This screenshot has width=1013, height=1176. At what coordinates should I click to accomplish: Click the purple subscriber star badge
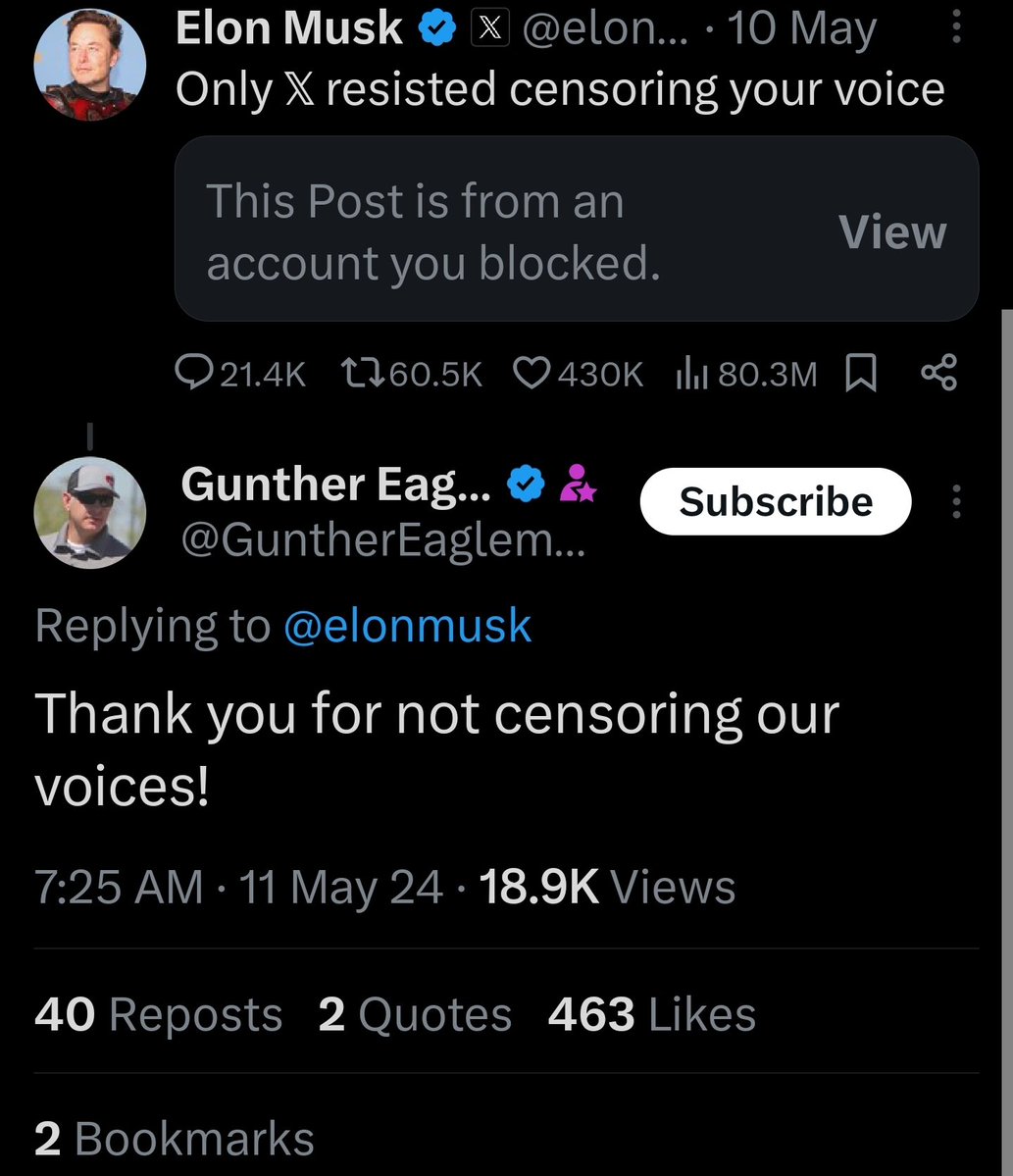(x=576, y=485)
